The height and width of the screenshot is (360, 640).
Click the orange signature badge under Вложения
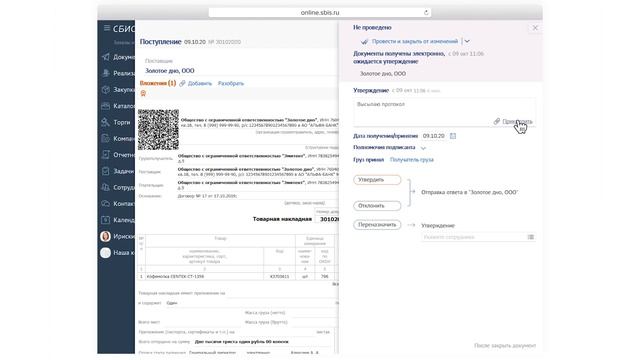tap(143, 93)
